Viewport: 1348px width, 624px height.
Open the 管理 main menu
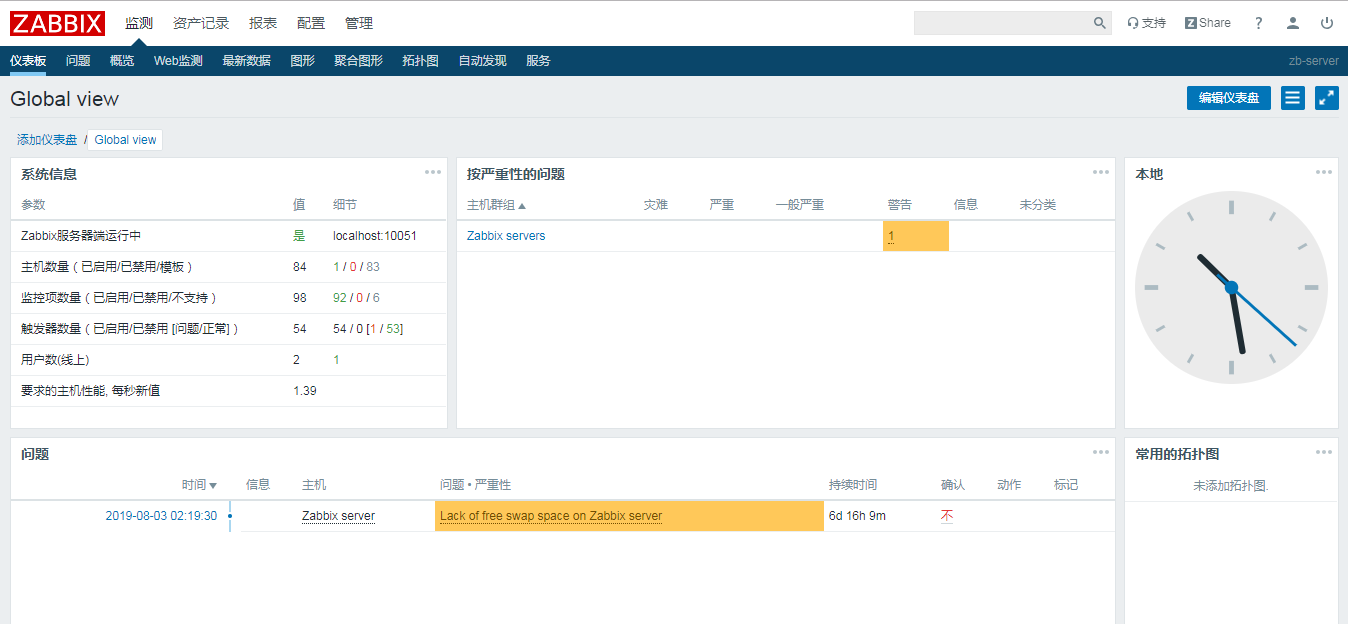pyautogui.click(x=359, y=23)
